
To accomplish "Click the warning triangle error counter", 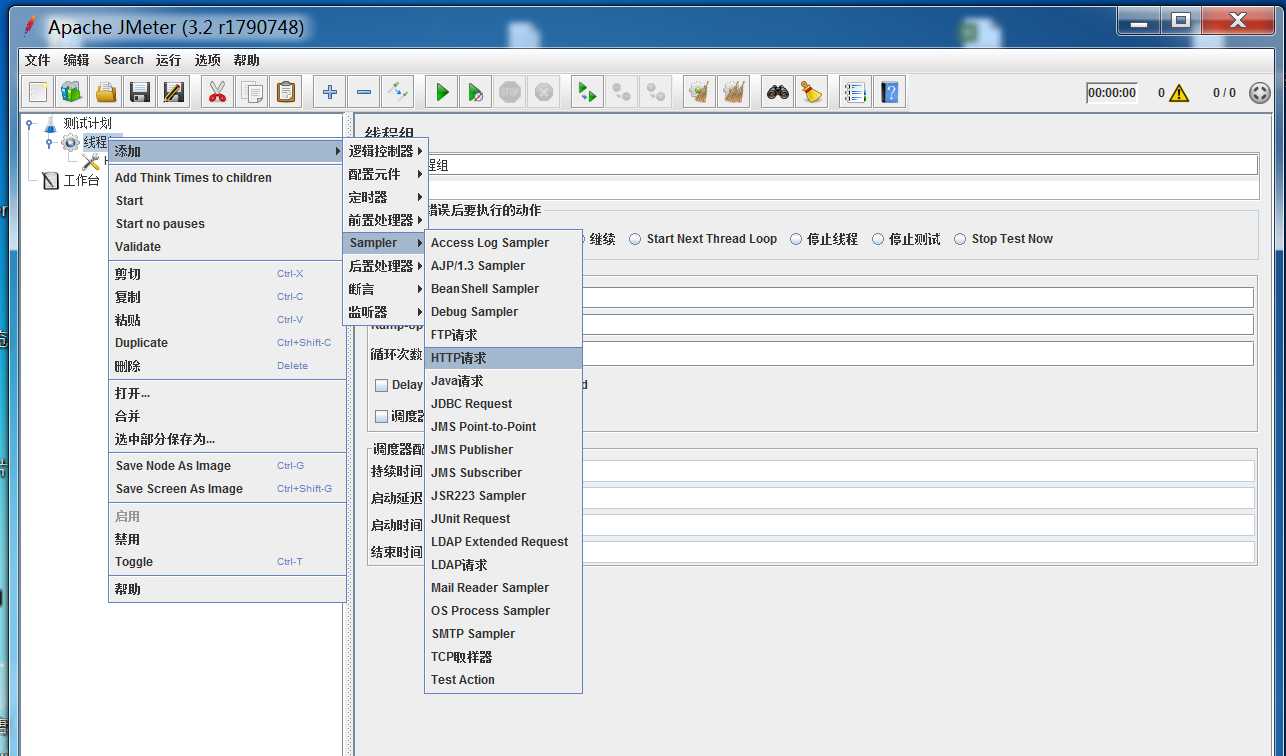I will (x=1179, y=93).
